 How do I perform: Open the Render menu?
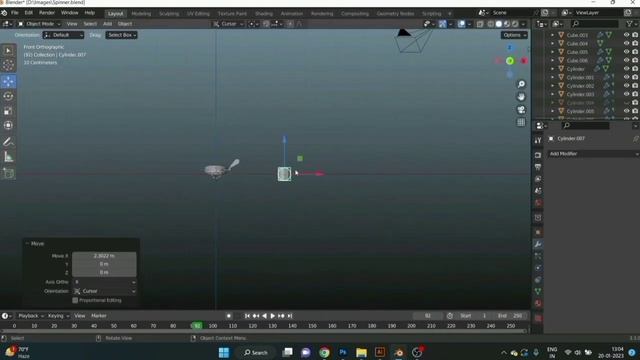pos(47,13)
